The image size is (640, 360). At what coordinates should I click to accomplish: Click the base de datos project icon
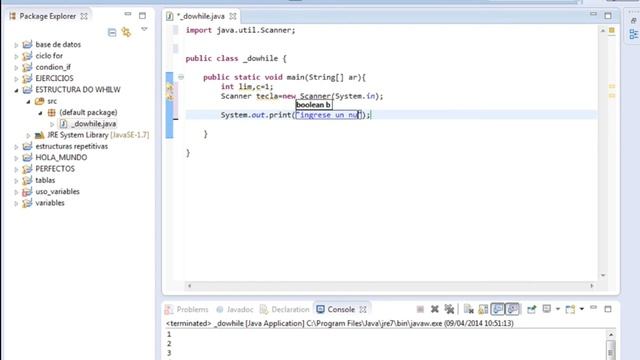(27, 44)
